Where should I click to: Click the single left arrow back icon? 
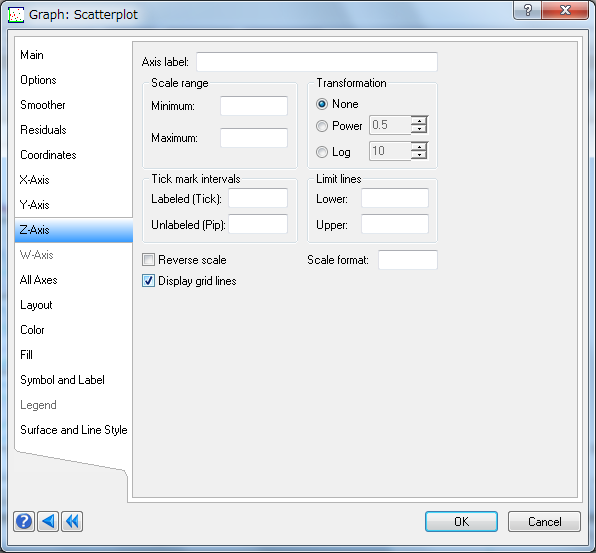pos(48,521)
